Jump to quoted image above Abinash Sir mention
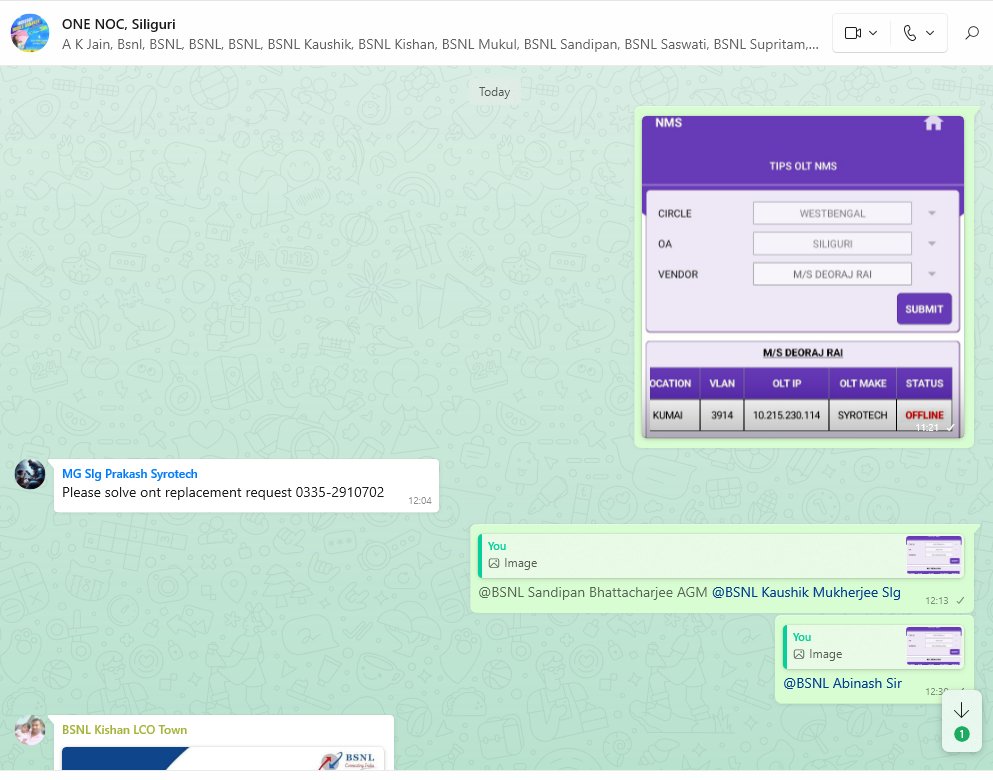The width and height of the screenshot is (993, 780). 873,646
